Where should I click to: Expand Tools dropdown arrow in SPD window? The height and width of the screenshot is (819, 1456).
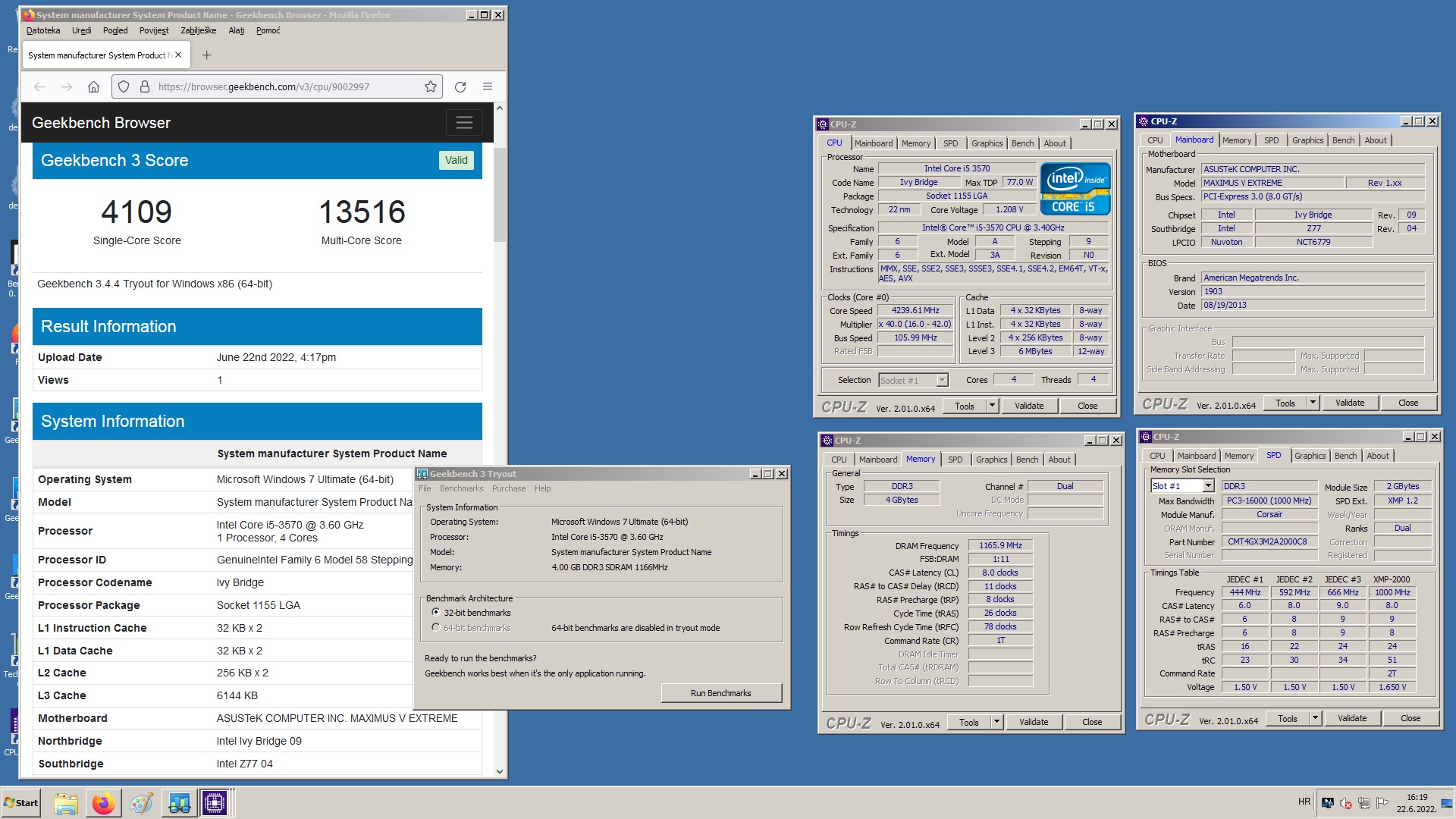tap(1315, 718)
